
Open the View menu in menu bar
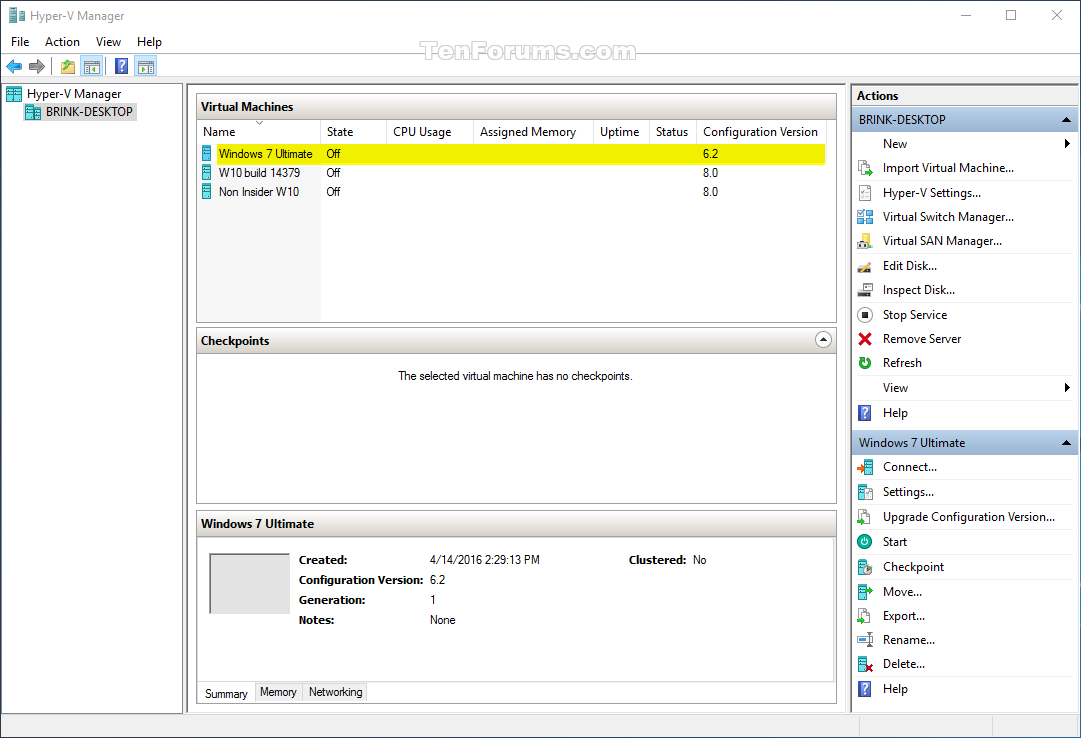108,41
